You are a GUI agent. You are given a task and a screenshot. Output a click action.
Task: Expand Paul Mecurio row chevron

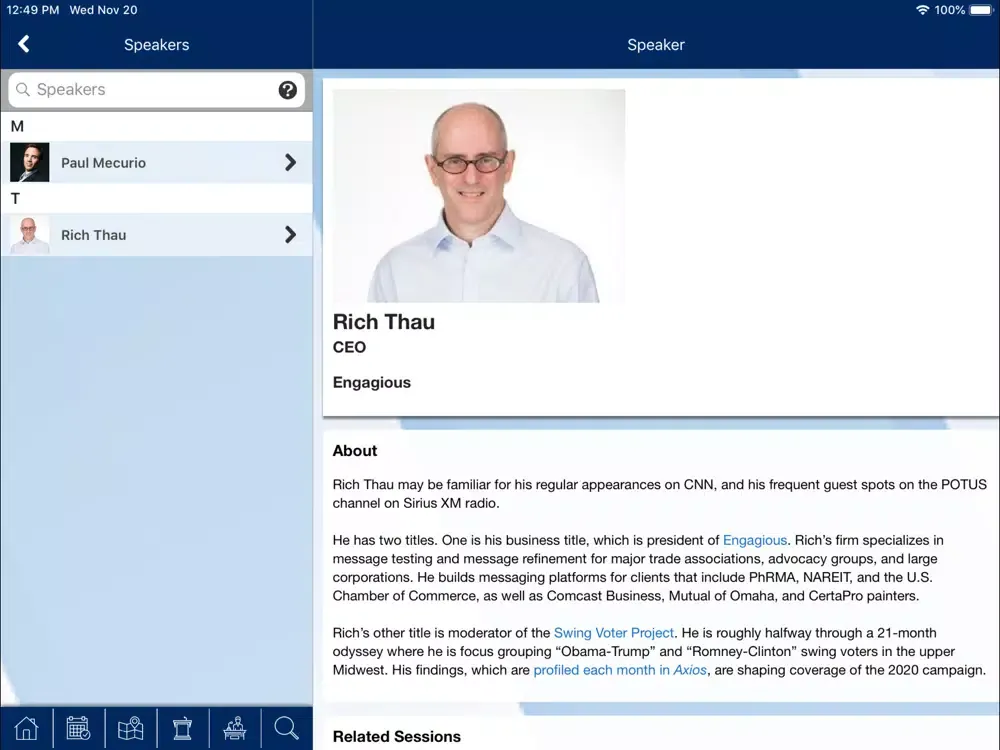pos(290,163)
